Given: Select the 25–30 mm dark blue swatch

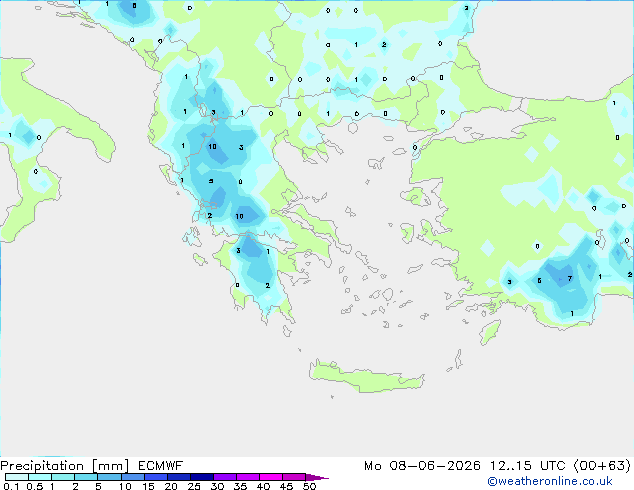Looking at the screenshot, I should click(x=201, y=477).
